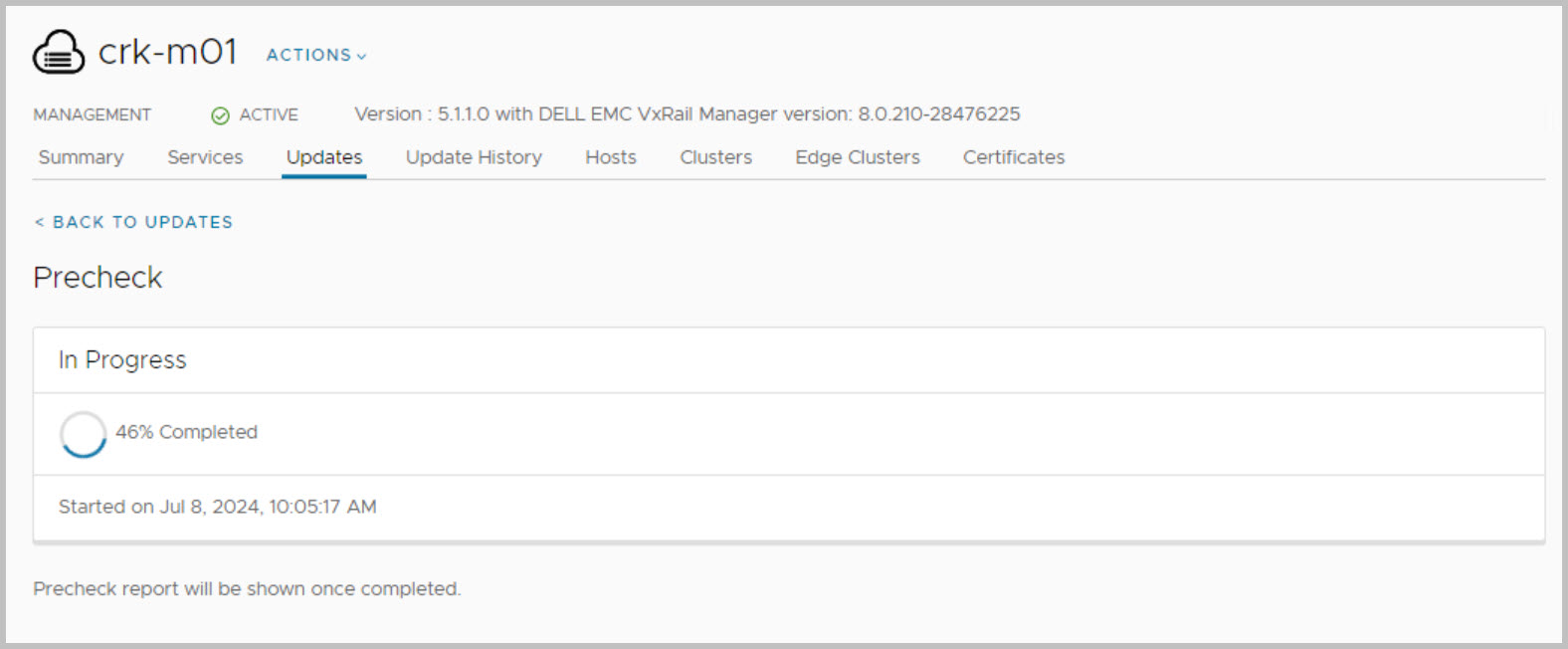1568x649 pixels.
Task: Click the Precheck report will be shown message
Action: pyautogui.click(x=247, y=589)
